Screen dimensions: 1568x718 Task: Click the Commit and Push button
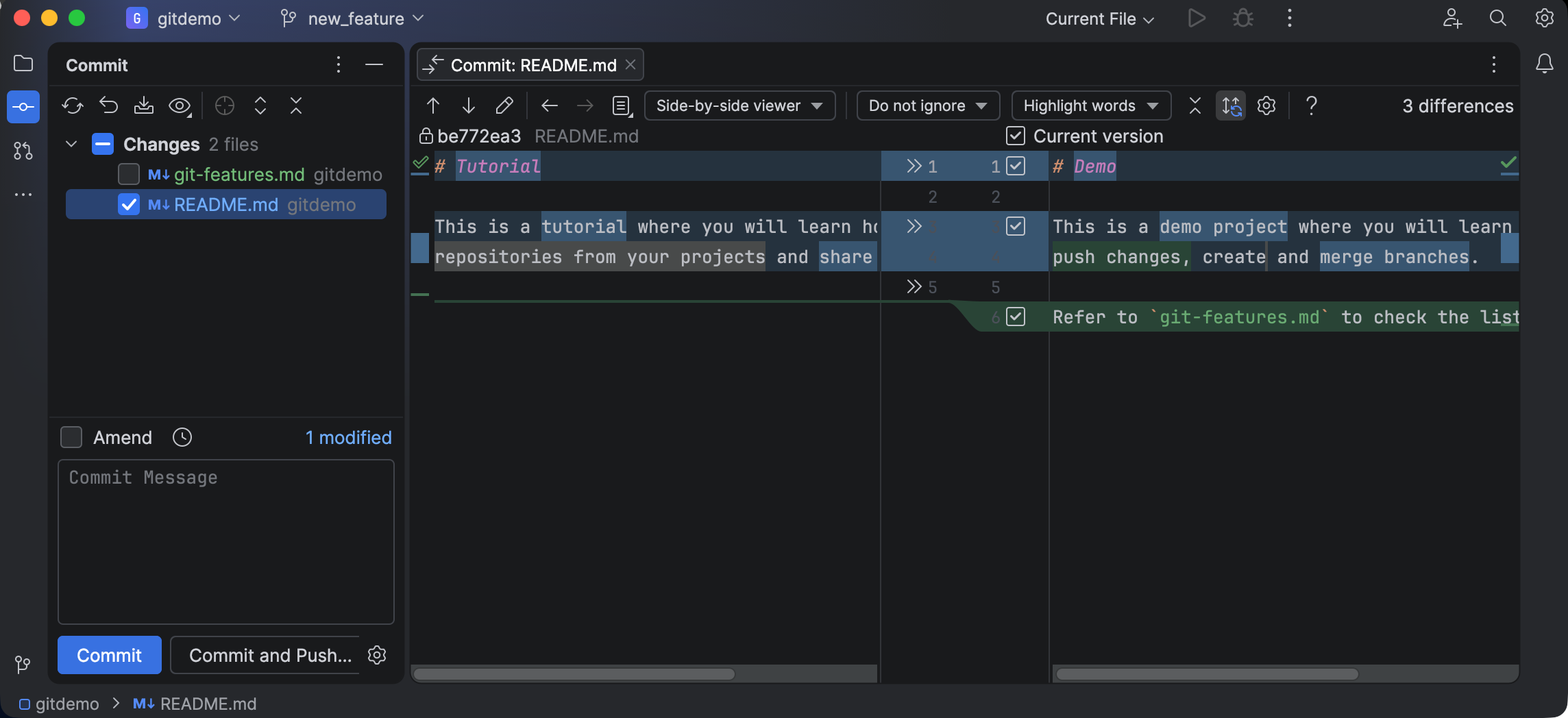pyautogui.click(x=270, y=655)
